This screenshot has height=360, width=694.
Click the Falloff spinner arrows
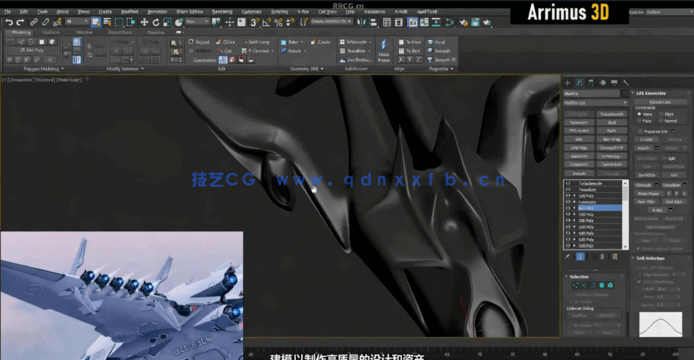pyautogui.click(x=680, y=289)
